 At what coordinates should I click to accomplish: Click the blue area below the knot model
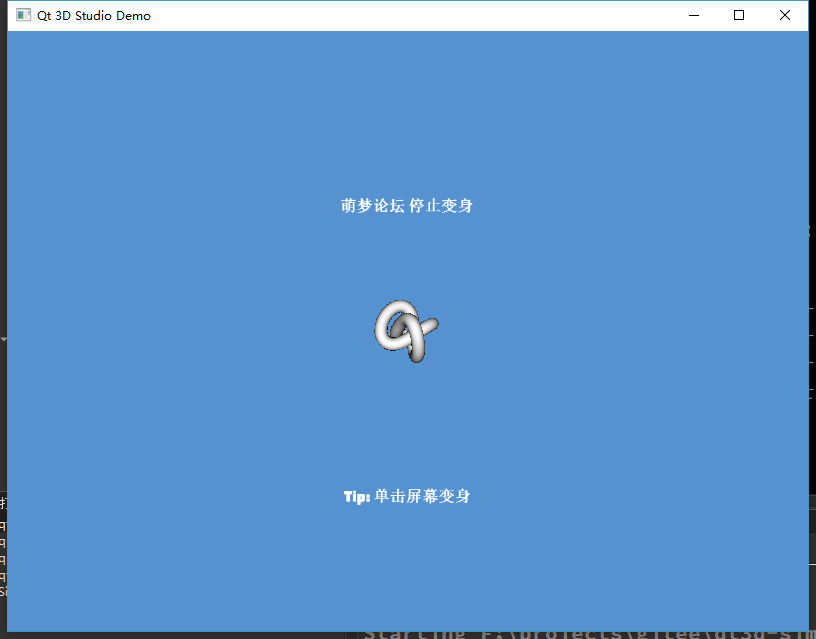tap(405, 420)
